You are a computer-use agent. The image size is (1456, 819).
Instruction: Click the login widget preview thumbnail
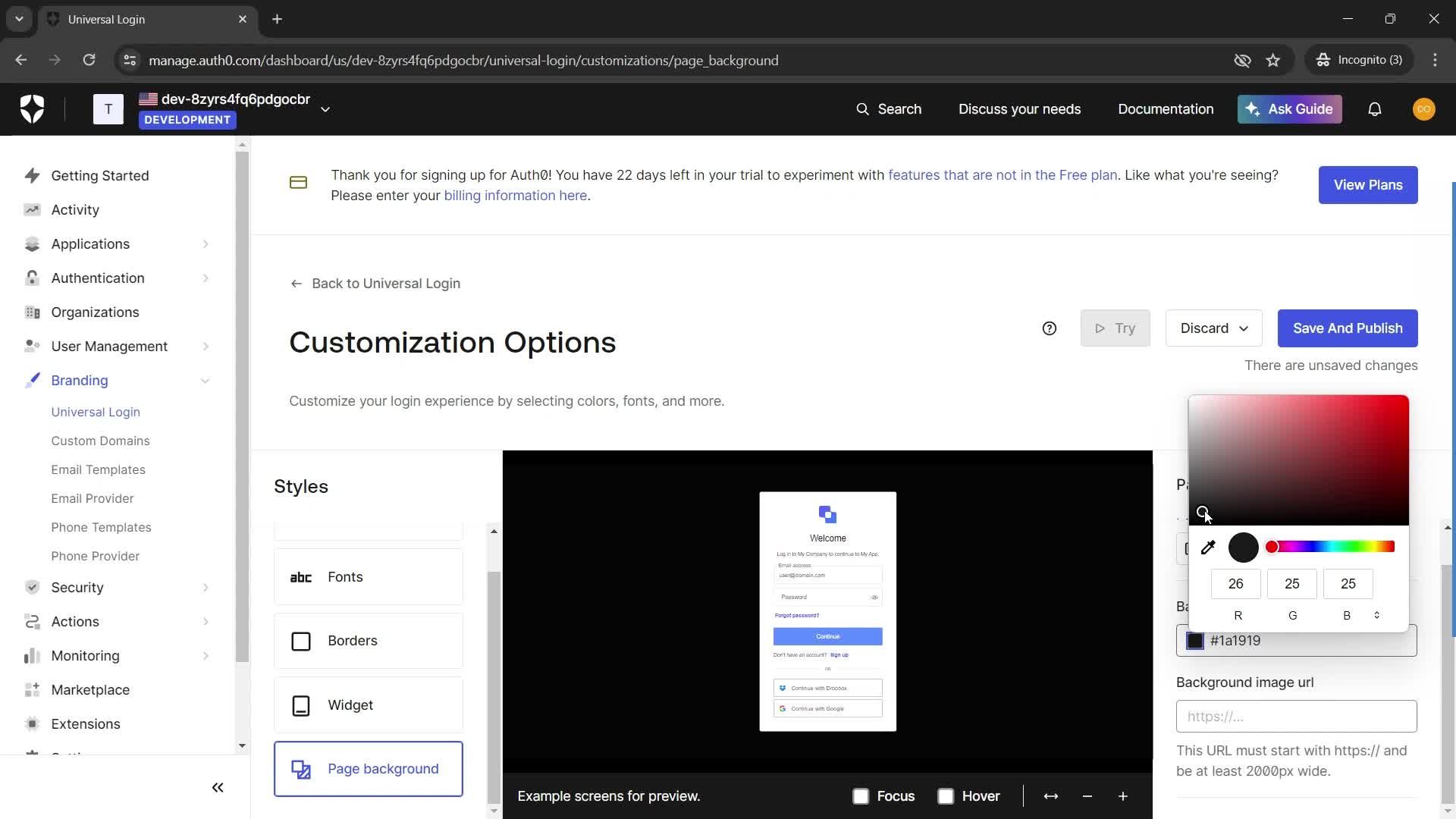click(828, 612)
